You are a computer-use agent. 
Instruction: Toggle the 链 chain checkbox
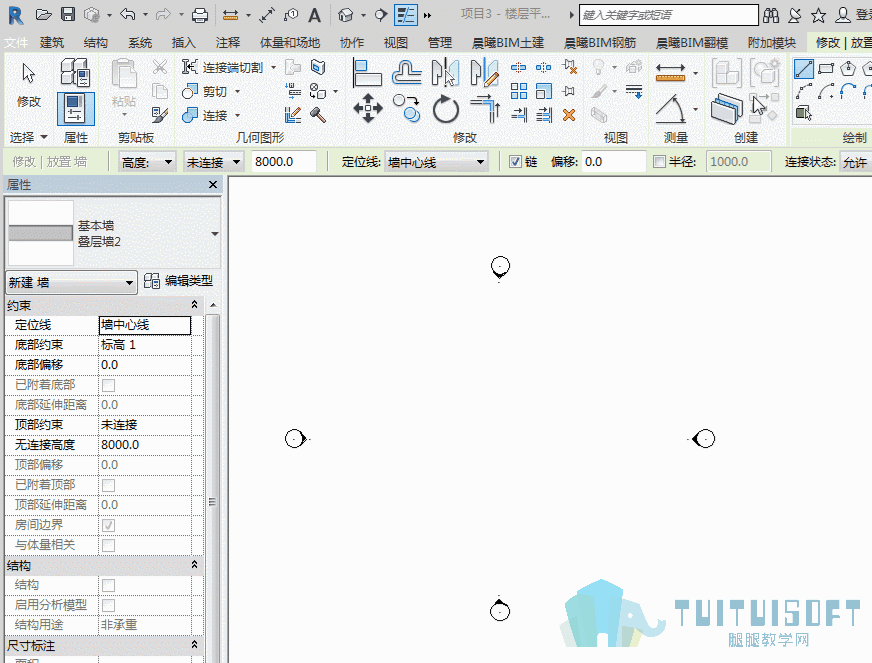(x=516, y=162)
